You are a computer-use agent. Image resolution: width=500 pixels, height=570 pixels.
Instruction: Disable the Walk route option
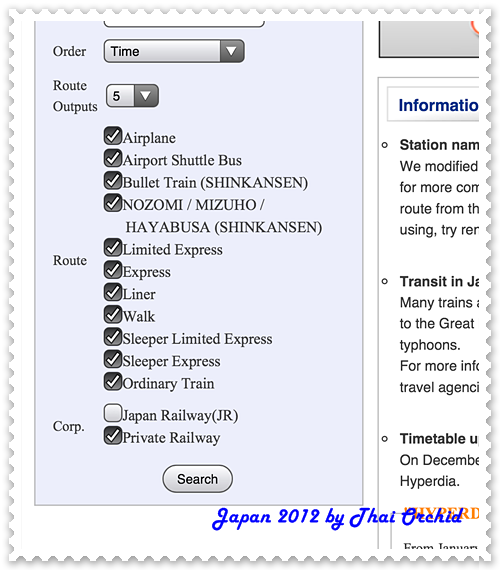point(113,314)
